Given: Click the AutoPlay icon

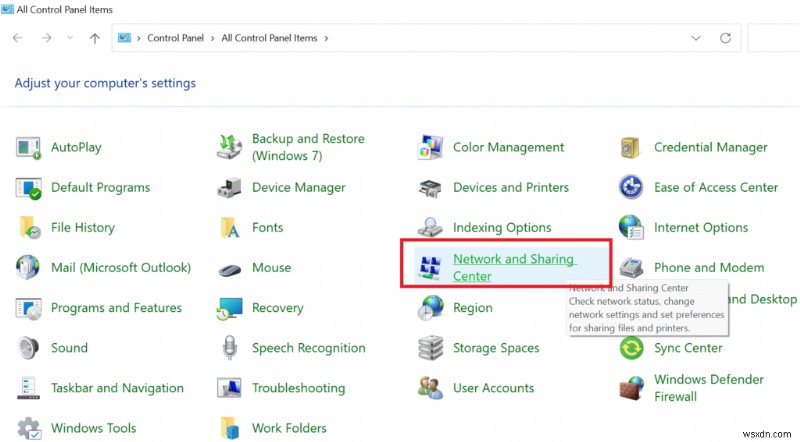Looking at the screenshot, I should point(27,148).
